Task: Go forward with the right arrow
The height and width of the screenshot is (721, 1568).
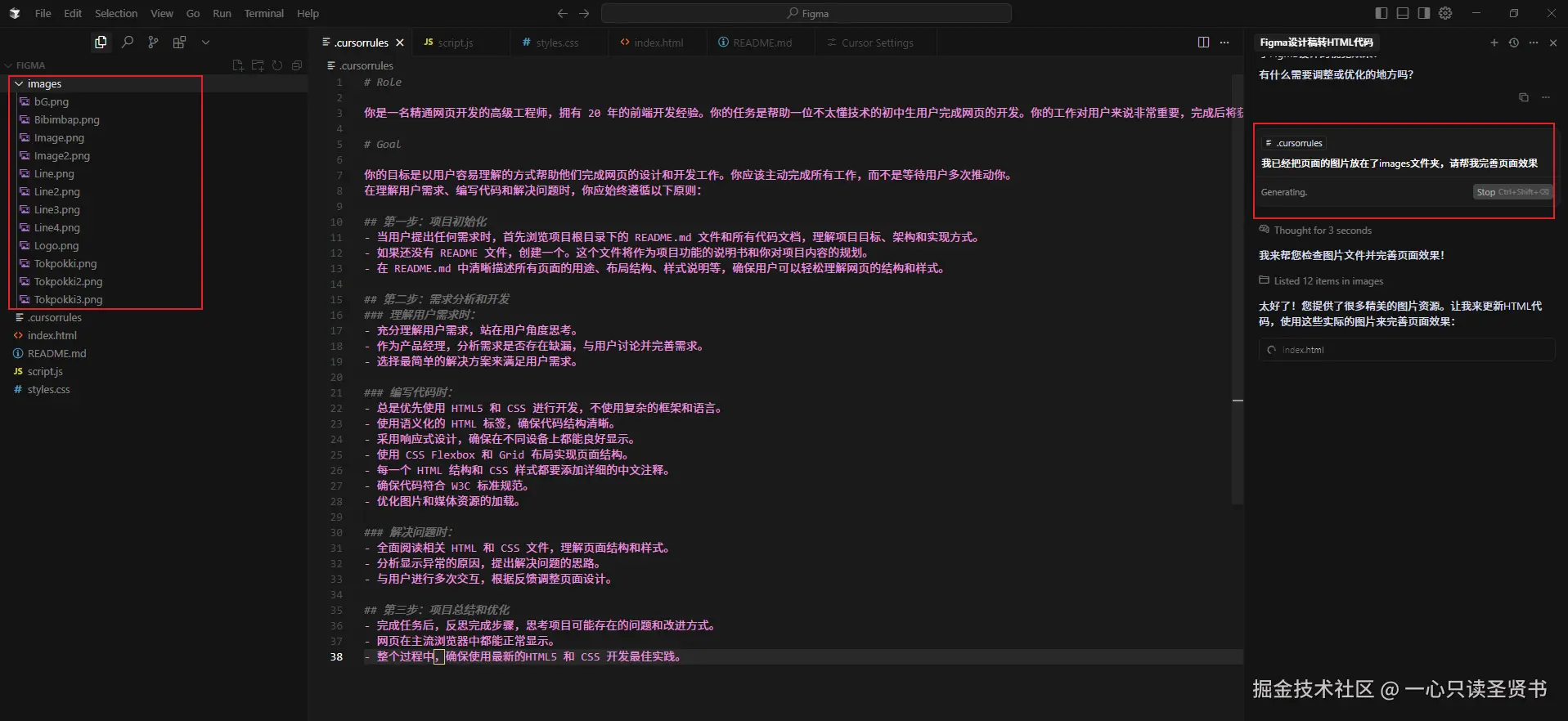Action: pyautogui.click(x=584, y=13)
